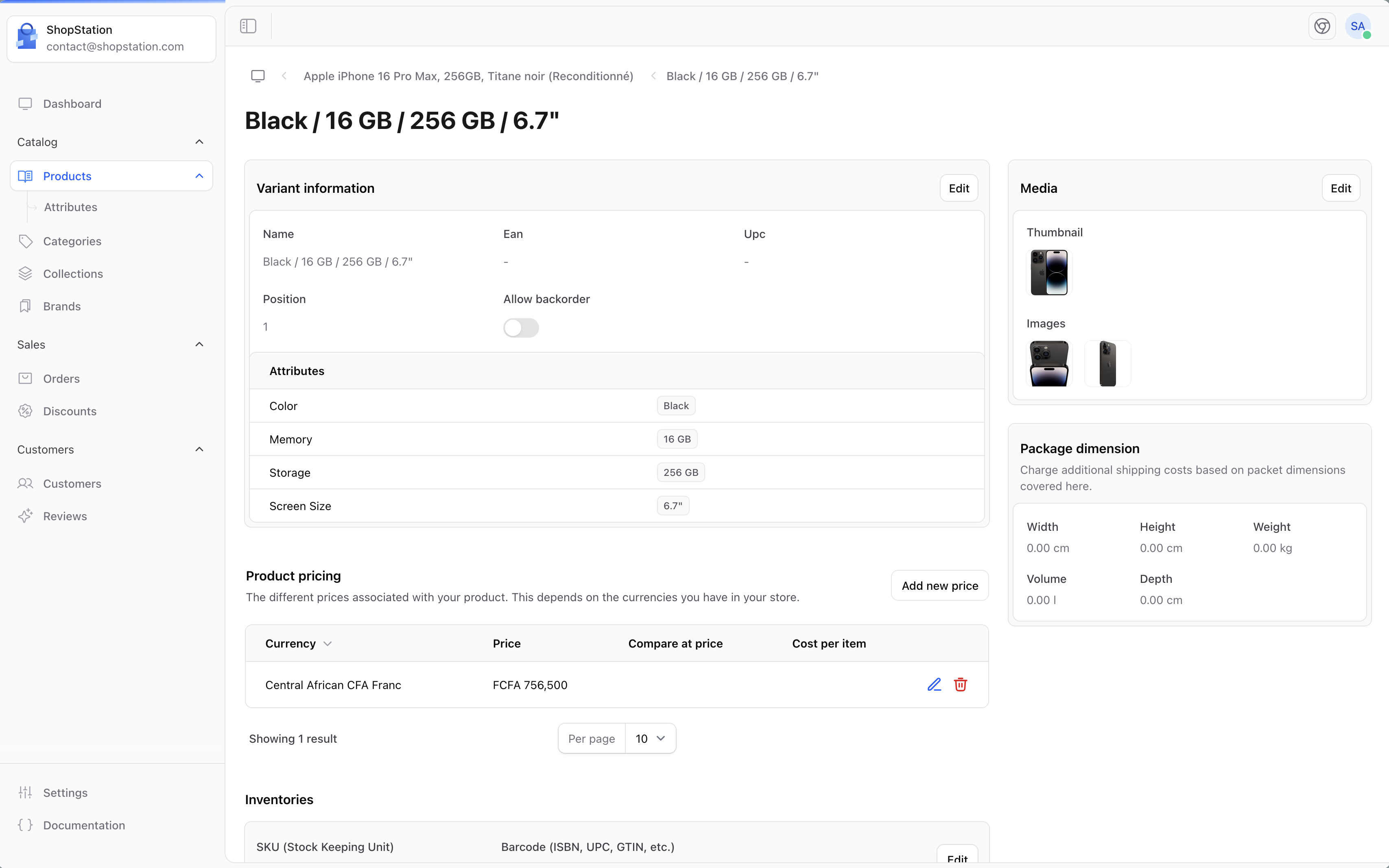This screenshot has width=1389, height=868.
Task: Open the Attributes submenu item
Action: click(x=71, y=207)
